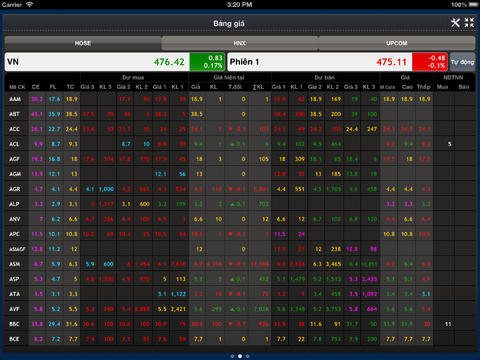Select the AGF stock symbol

(x=14, y=159)
